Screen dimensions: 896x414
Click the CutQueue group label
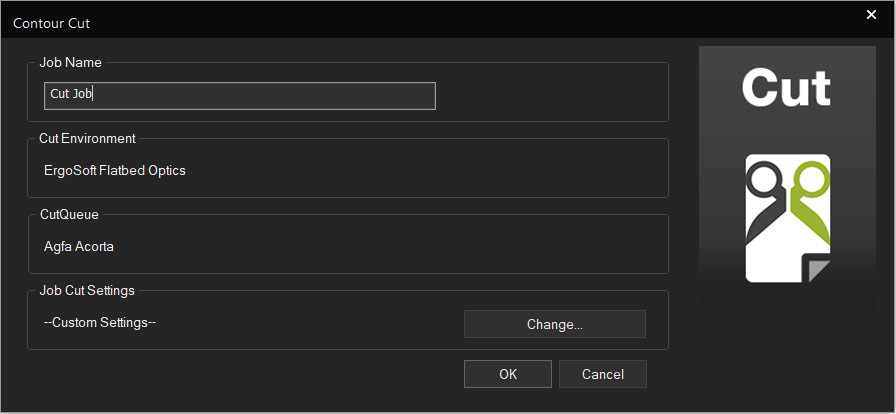pyautogui.click(x=69, y=214)
